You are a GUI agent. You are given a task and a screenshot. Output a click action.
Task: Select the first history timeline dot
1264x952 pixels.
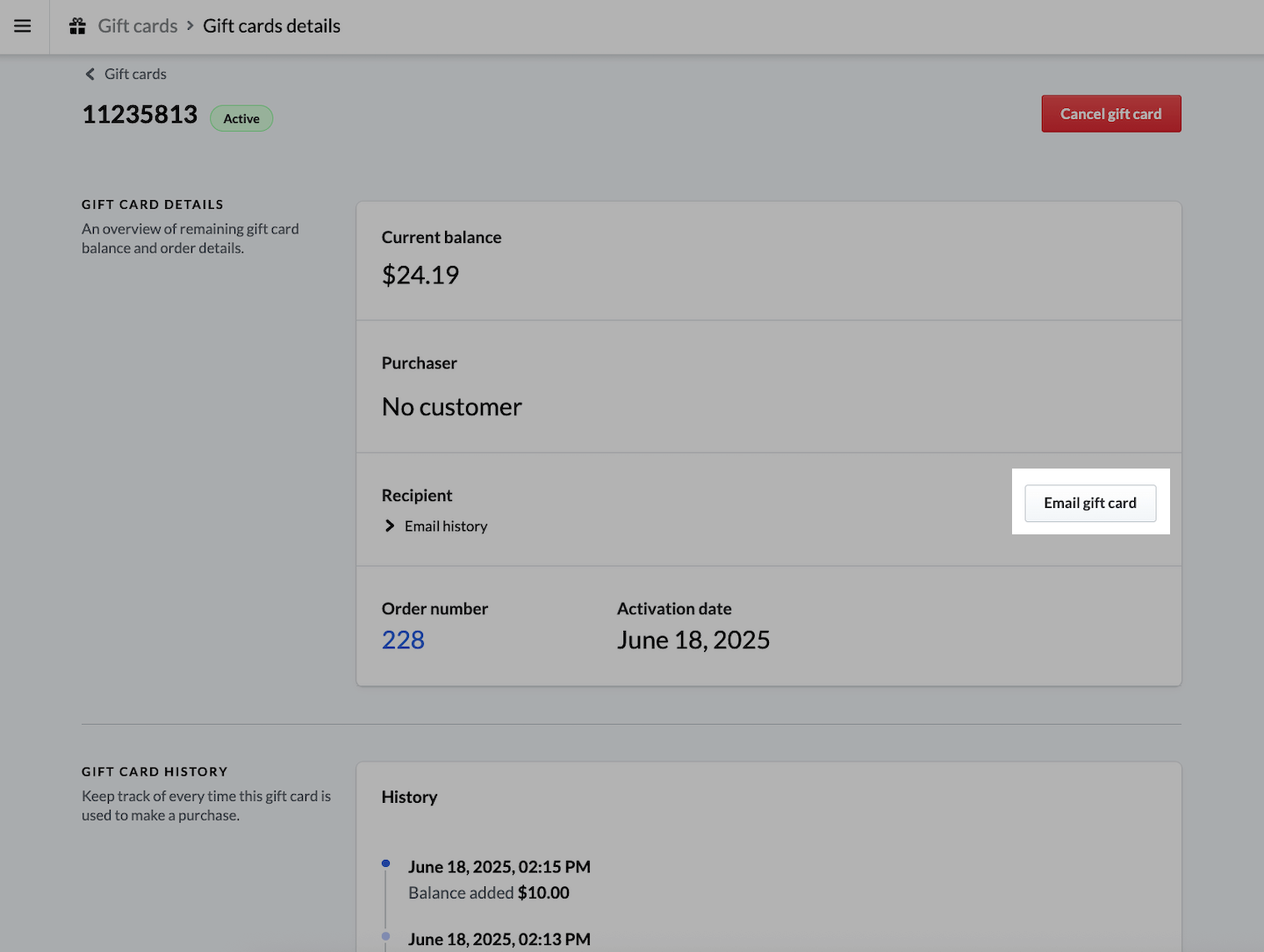coord(385,864)
